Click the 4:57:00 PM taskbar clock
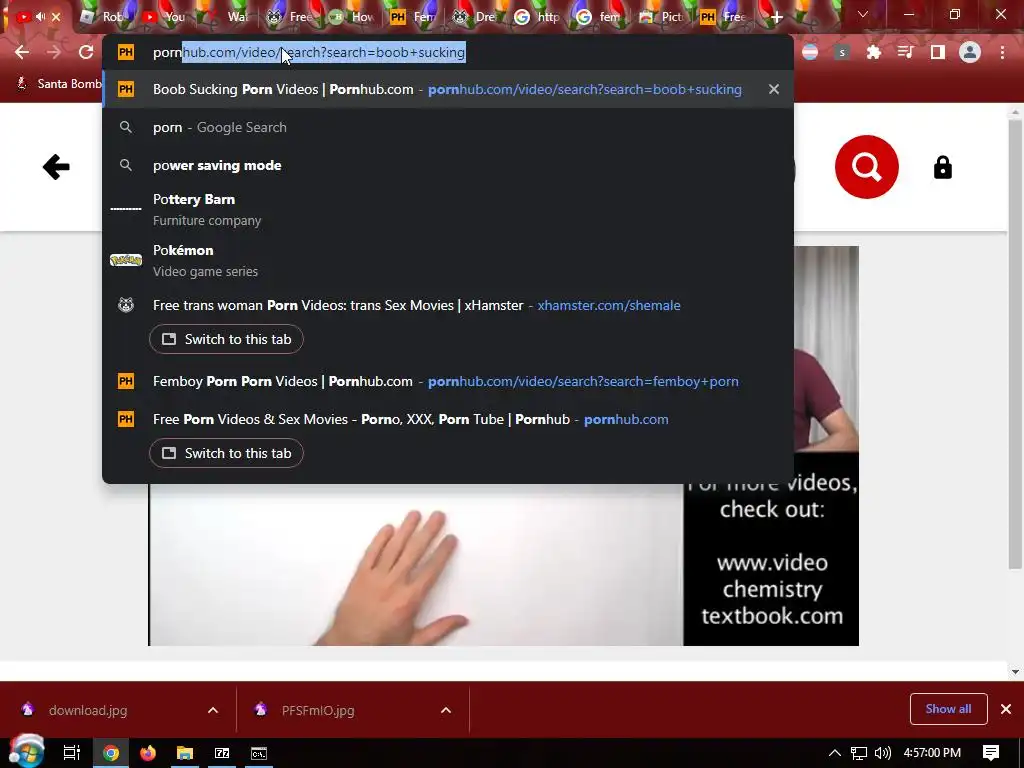Image resolution: width=1024 pixels, height=768 pixels. (x=932, y=753)
